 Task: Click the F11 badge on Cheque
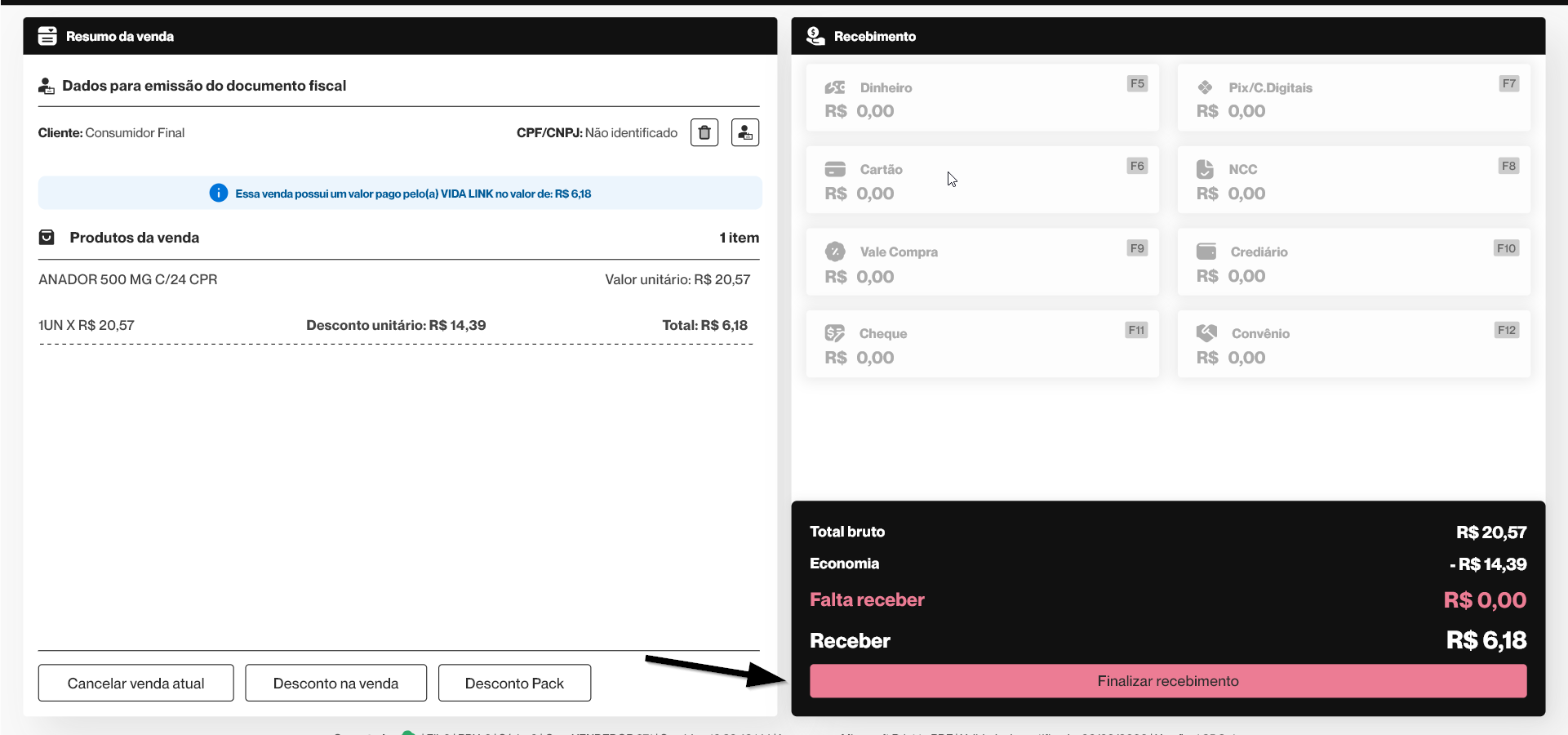point(1136,330)
